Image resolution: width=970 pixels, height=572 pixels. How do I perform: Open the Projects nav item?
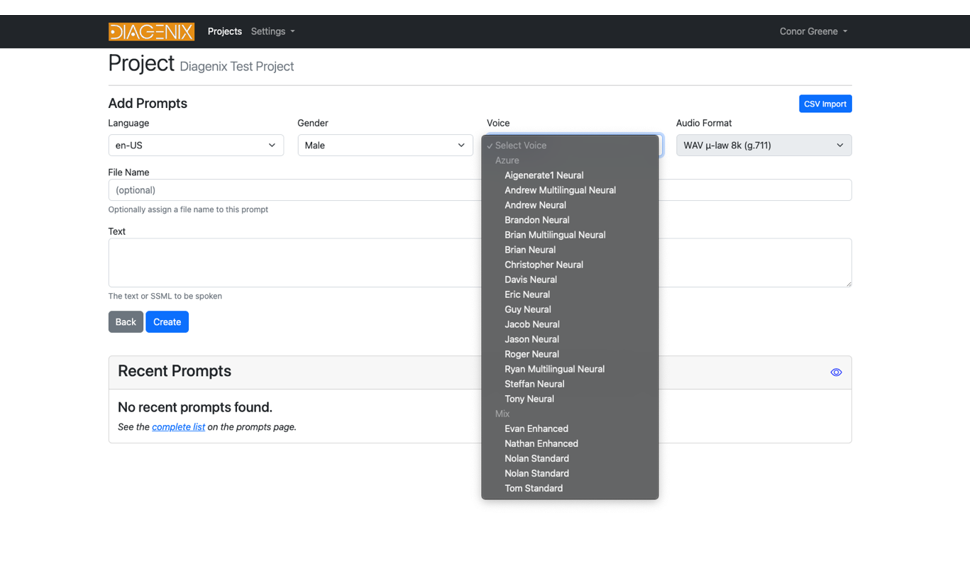225,32
